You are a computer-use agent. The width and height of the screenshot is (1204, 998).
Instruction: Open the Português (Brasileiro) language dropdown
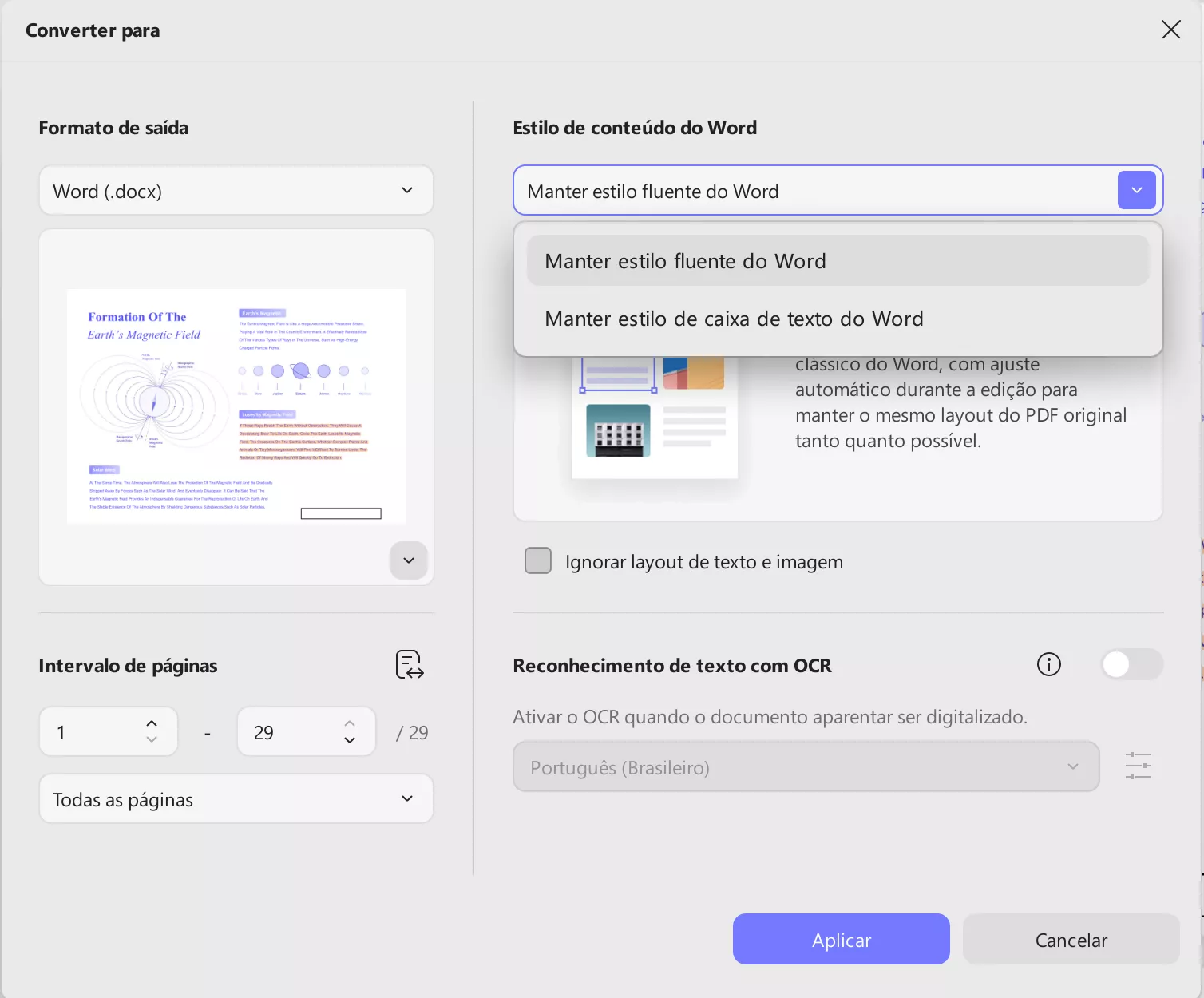(x=805, y=767)
